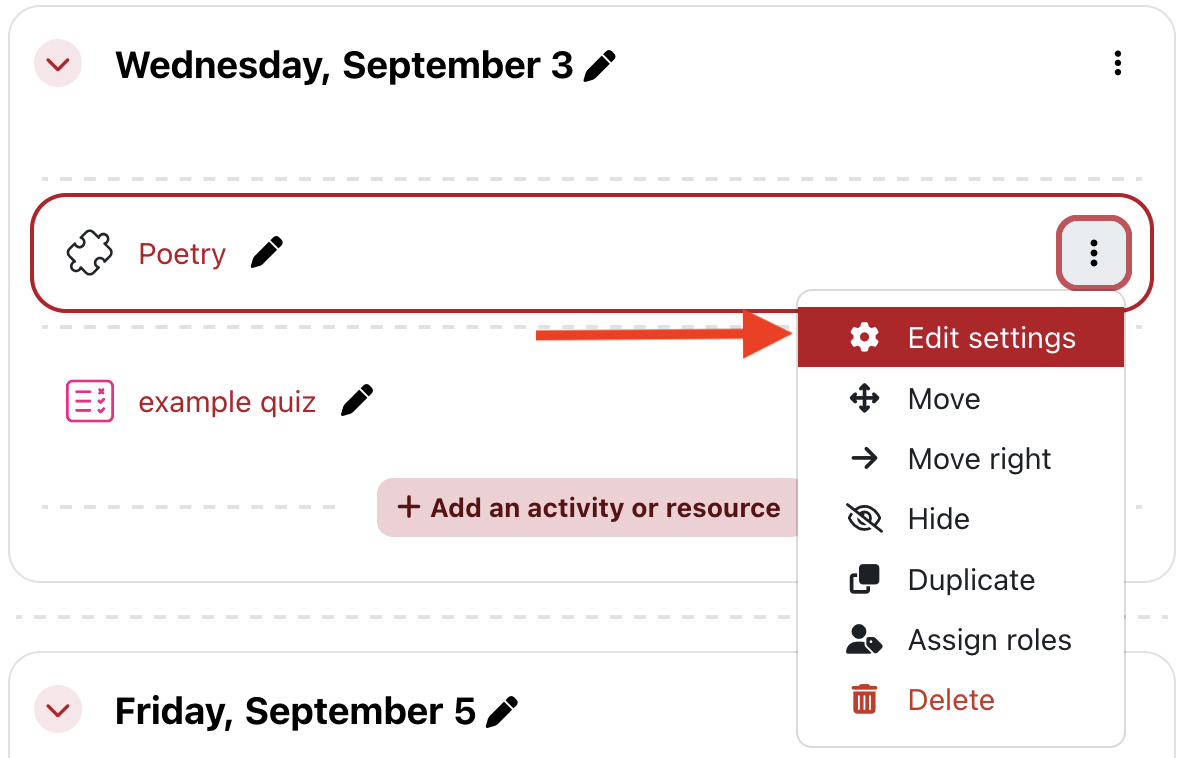Viewport: 1184px width, 758px height.
Task: Click the person icon beside Assign roles
Action: click(866, 639)
